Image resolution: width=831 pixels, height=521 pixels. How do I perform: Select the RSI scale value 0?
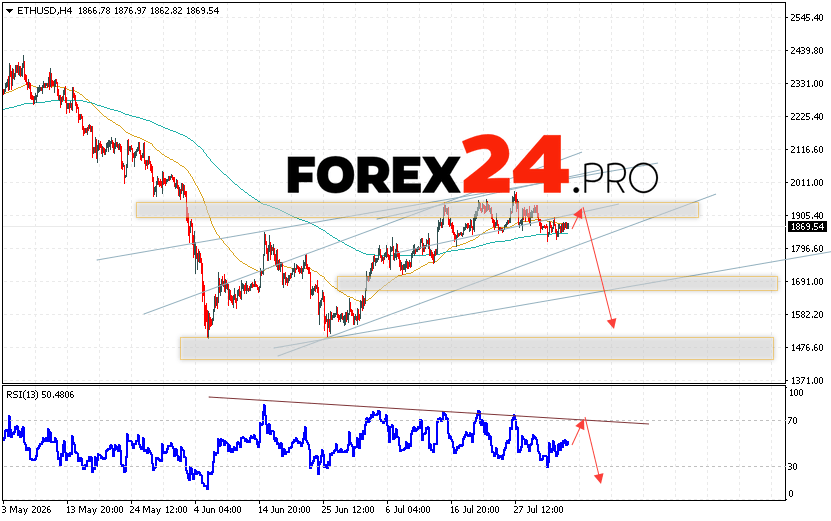tap(791, 494)
